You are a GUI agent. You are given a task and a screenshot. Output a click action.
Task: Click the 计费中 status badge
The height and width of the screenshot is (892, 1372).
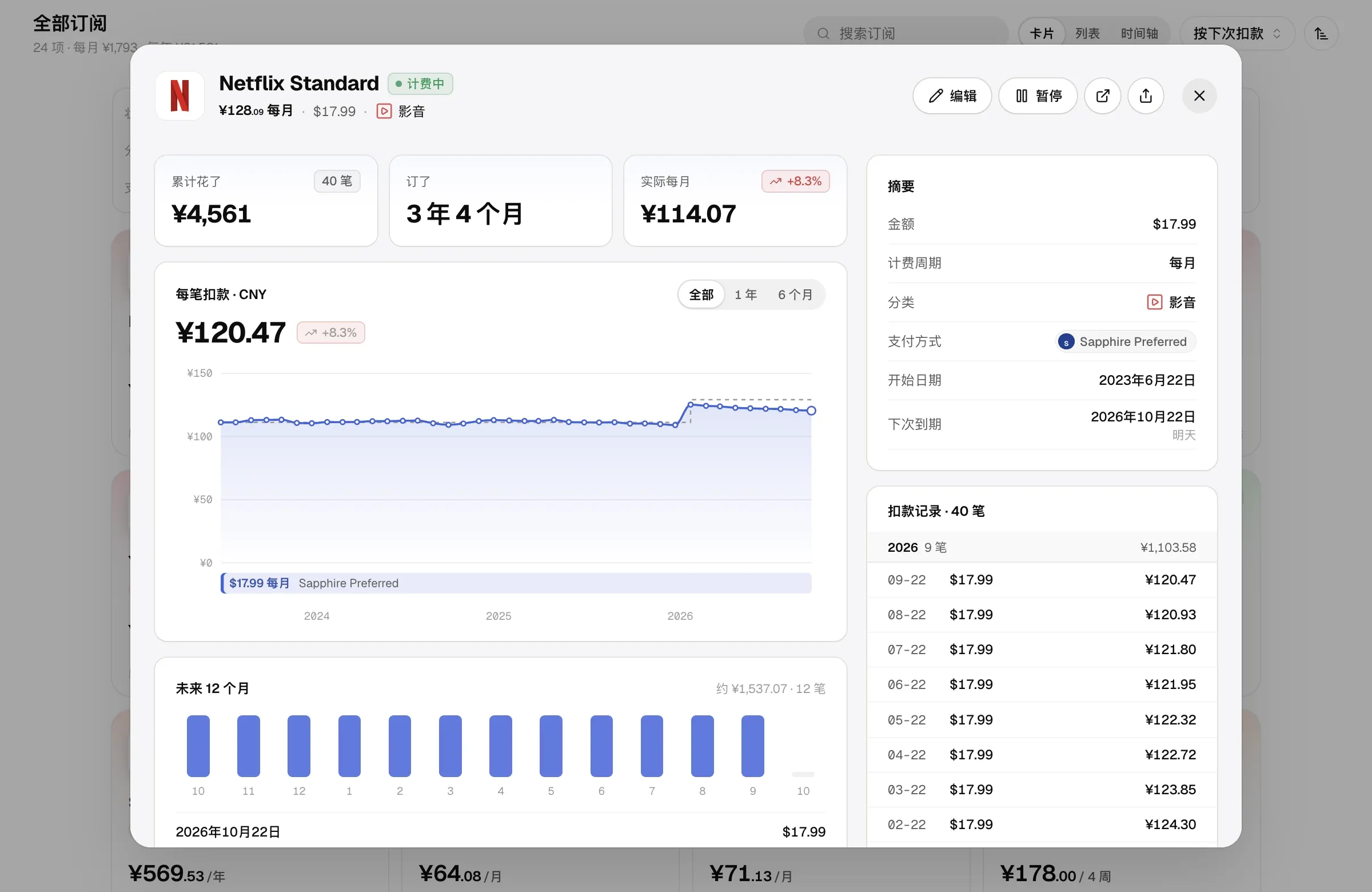[420, 84]
